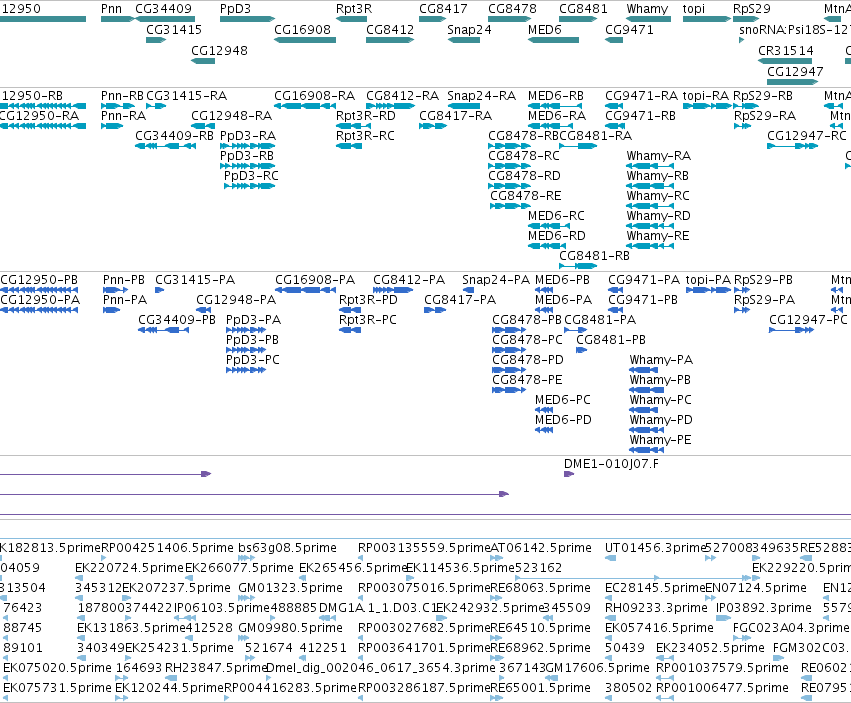Select the CG8478 gene label
Screen dimensions: 851x703
(512, 9)
